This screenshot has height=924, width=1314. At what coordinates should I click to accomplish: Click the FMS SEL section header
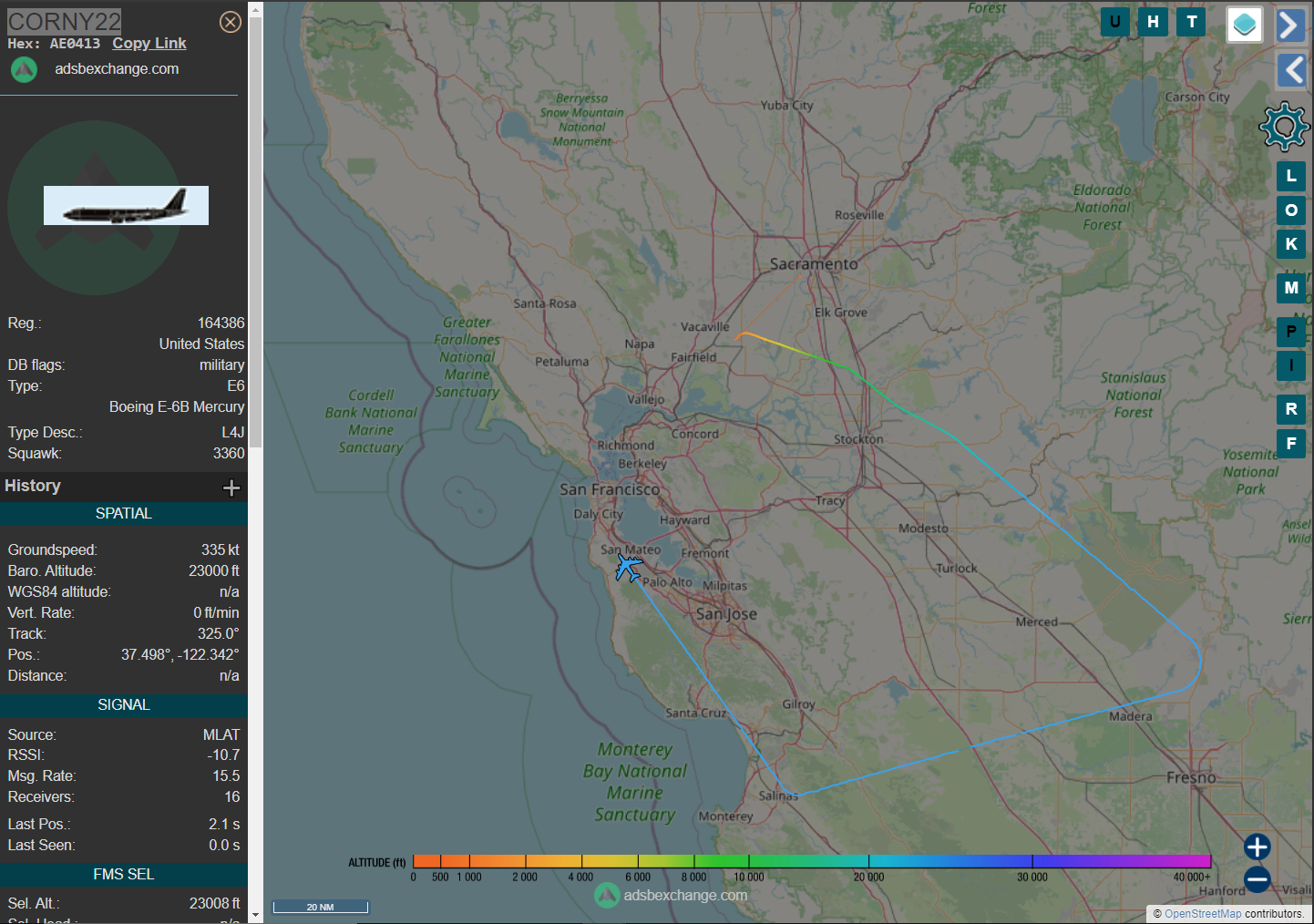pos(124,875)
